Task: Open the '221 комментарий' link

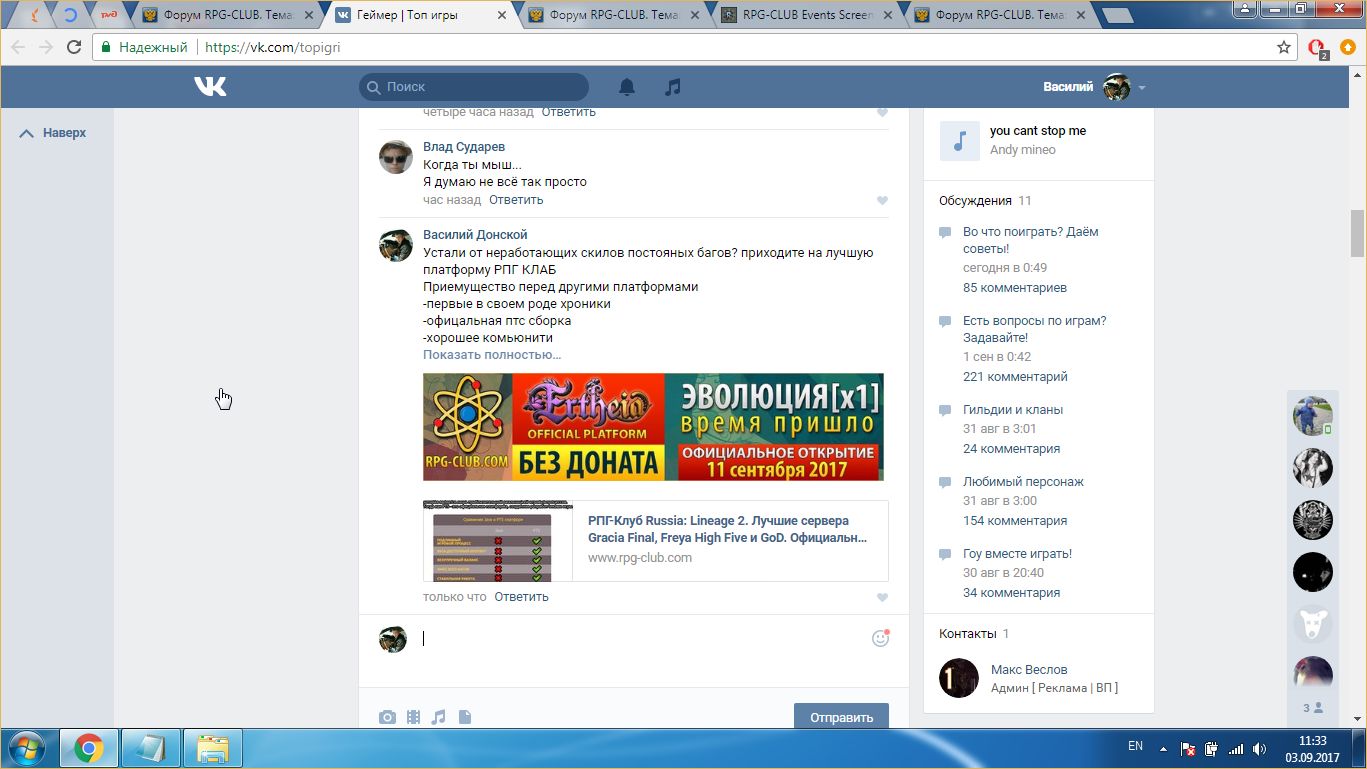Action: pyautogui.click(x=1015, y=377)
